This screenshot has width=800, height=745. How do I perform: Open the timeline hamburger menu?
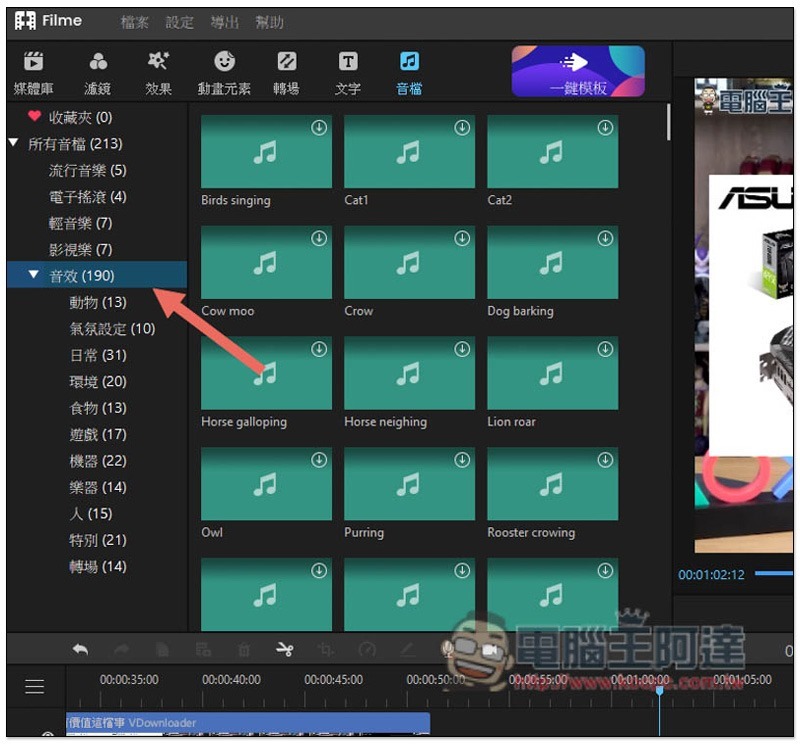(x=35, y=686)
